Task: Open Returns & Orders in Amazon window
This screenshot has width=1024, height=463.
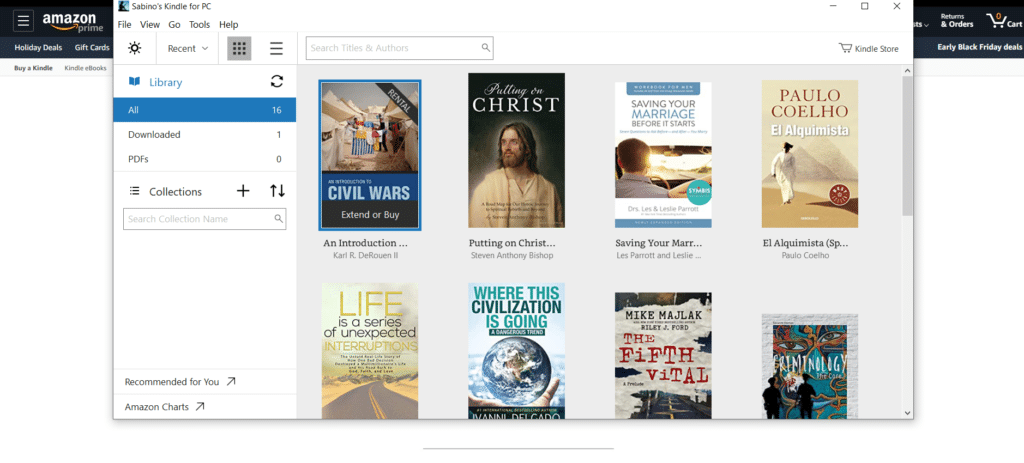Action: (957, 20)
